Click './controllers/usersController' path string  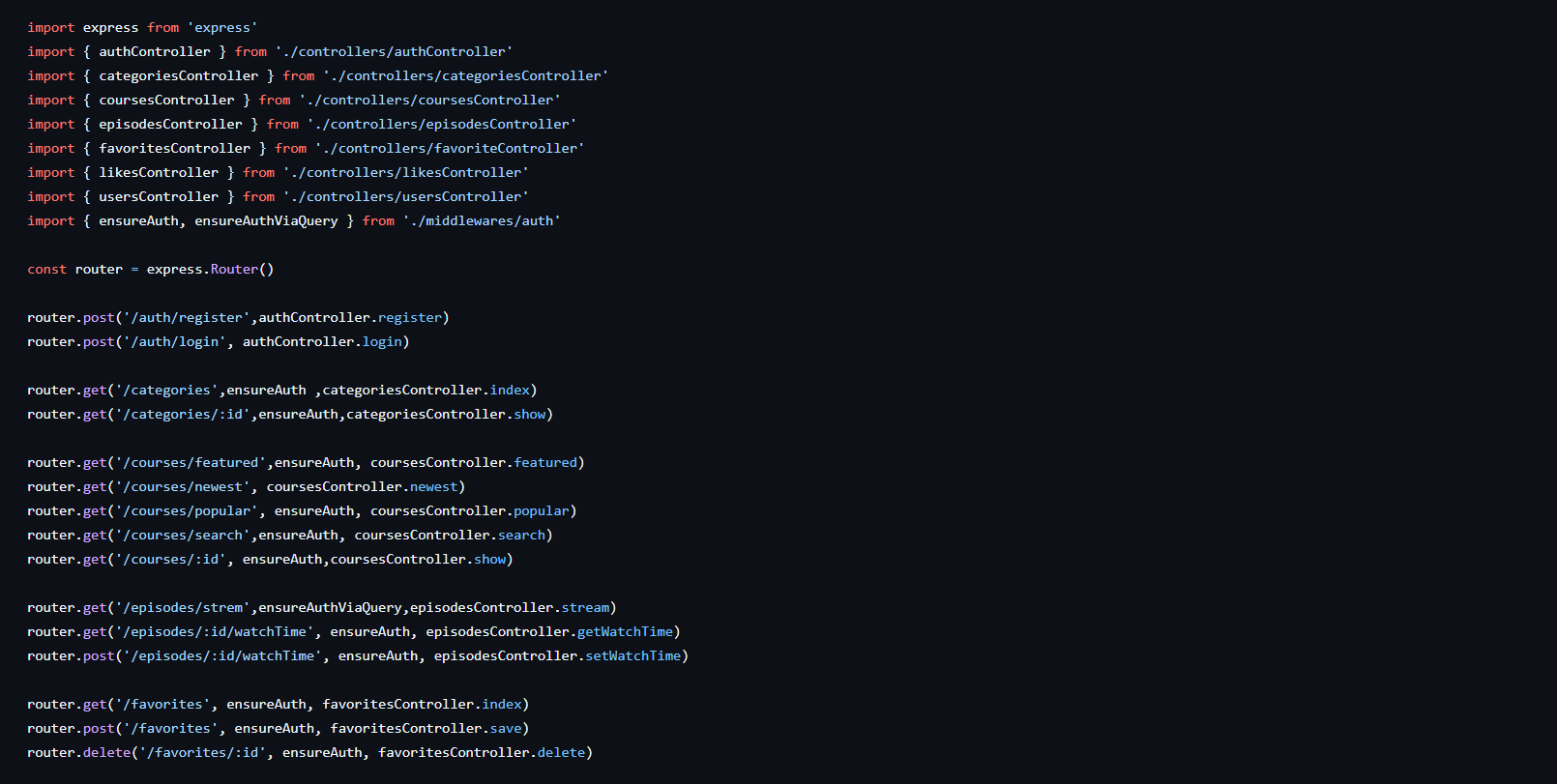point(406,197)
